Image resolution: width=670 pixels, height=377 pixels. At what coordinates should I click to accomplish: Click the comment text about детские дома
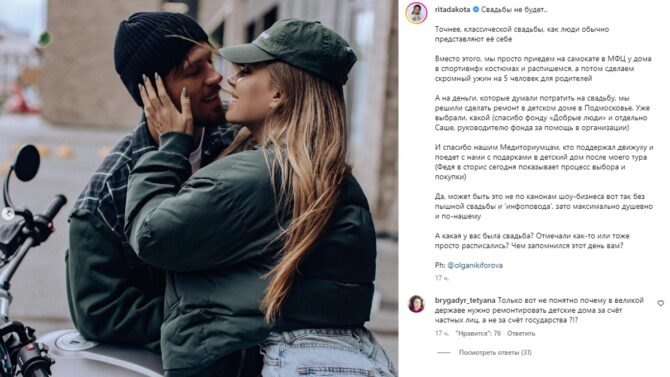tap(539, 310)
